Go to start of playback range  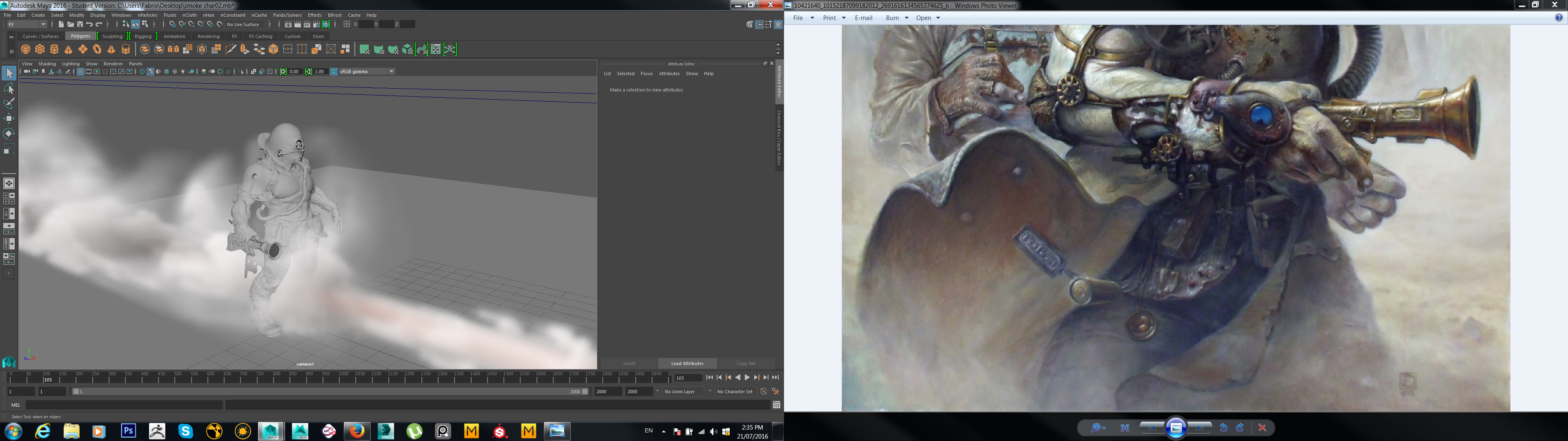point(710,378)
